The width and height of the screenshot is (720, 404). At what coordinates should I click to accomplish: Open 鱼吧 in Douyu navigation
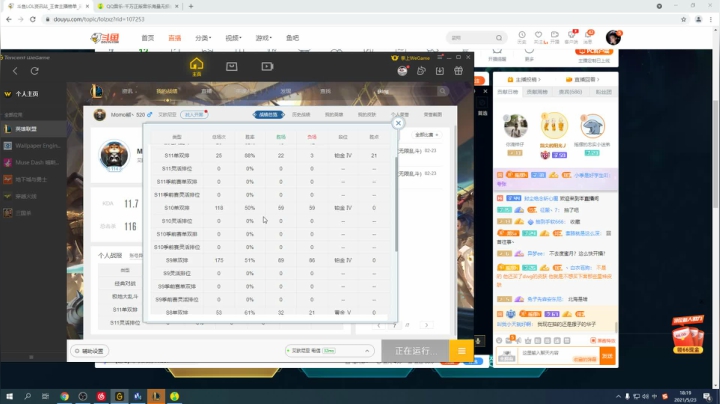(292, 38)
